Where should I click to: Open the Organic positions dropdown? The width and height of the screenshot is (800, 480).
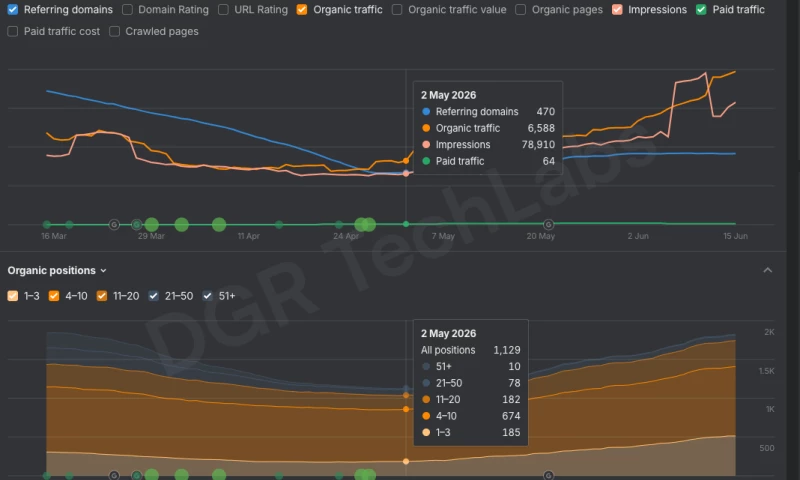[x=57, y=270]
